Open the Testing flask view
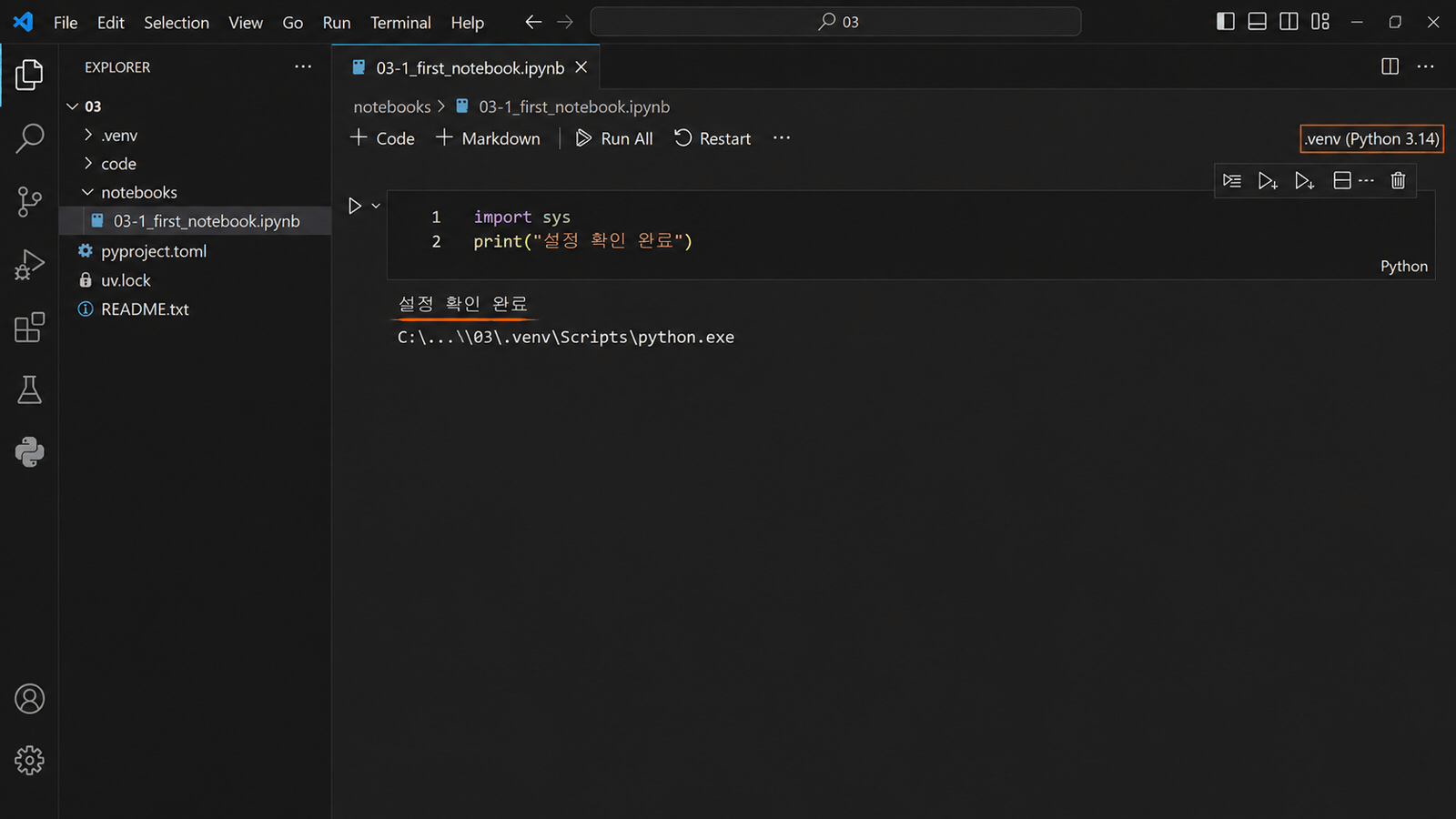Viewport: 1456px width, 819px height. pyautogui.click(x=29, y=389)
